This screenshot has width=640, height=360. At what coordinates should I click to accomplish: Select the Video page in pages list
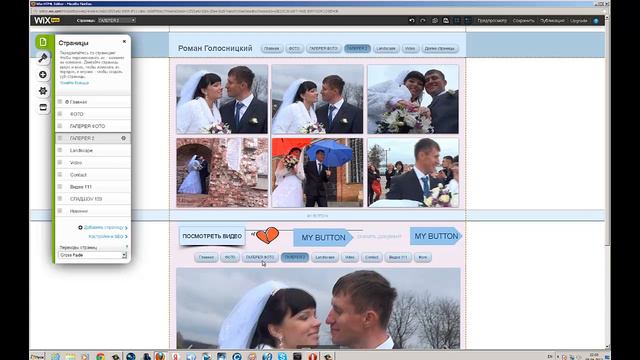[93, 162]
